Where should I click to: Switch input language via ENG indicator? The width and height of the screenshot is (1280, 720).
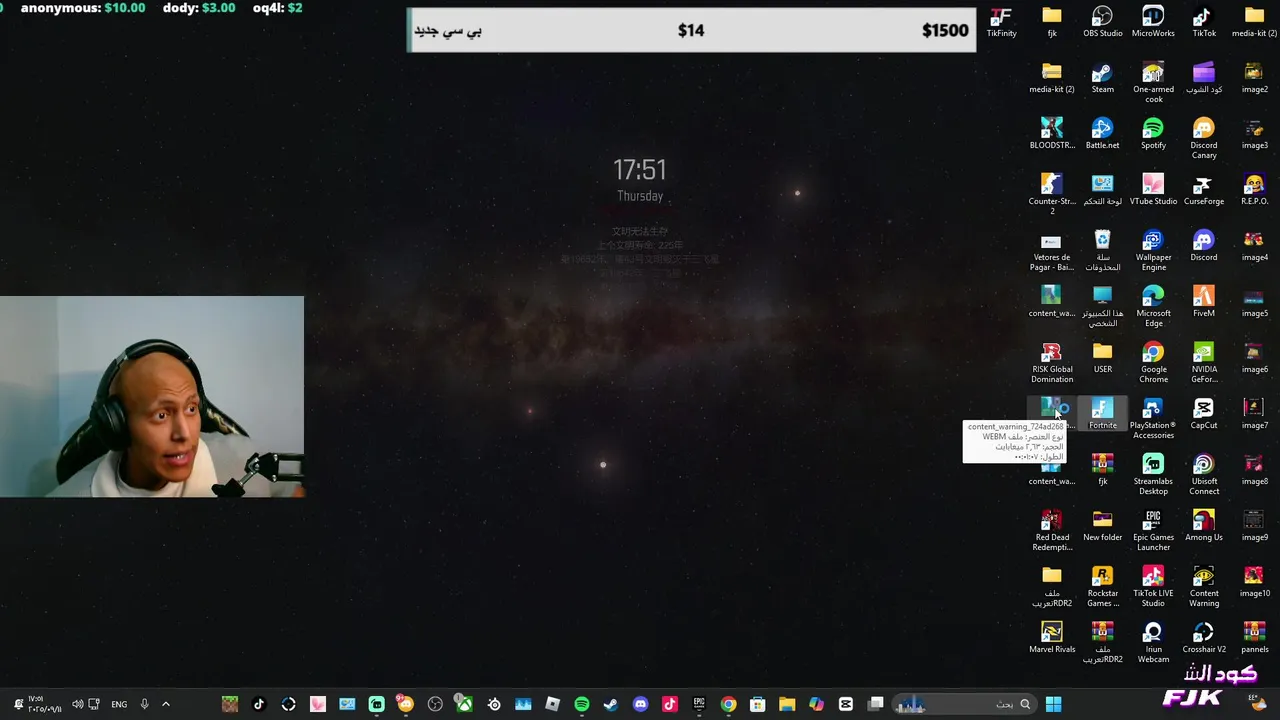[x=119, y=704]
